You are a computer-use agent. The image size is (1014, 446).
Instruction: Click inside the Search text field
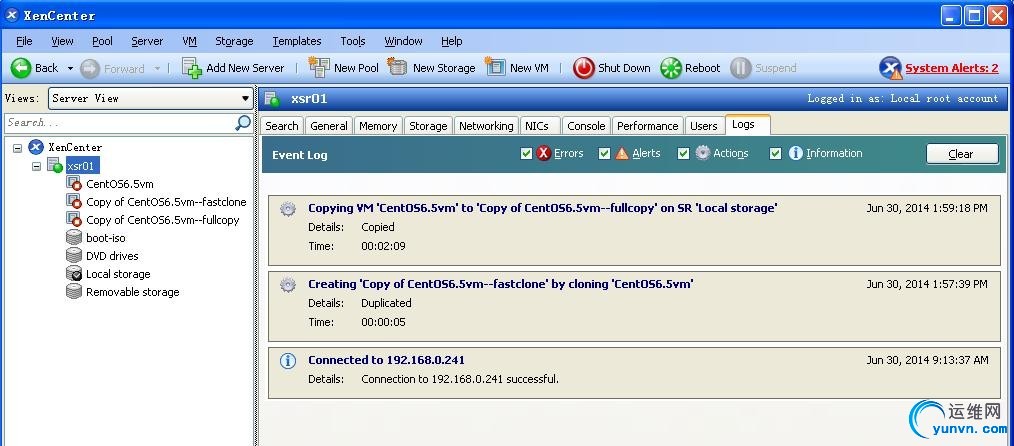pyautogui.click(x=120, y=123)
